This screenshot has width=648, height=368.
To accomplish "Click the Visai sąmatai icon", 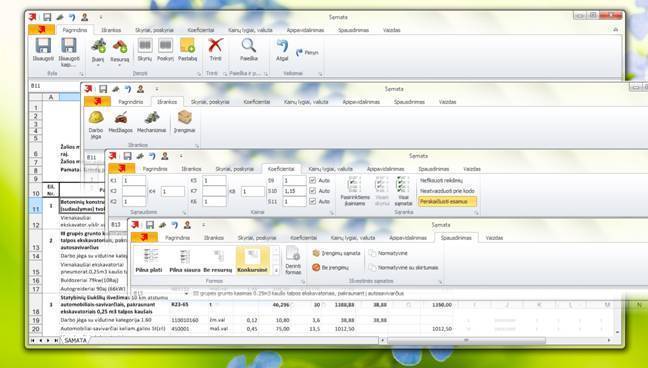I will tap(403, 184).
